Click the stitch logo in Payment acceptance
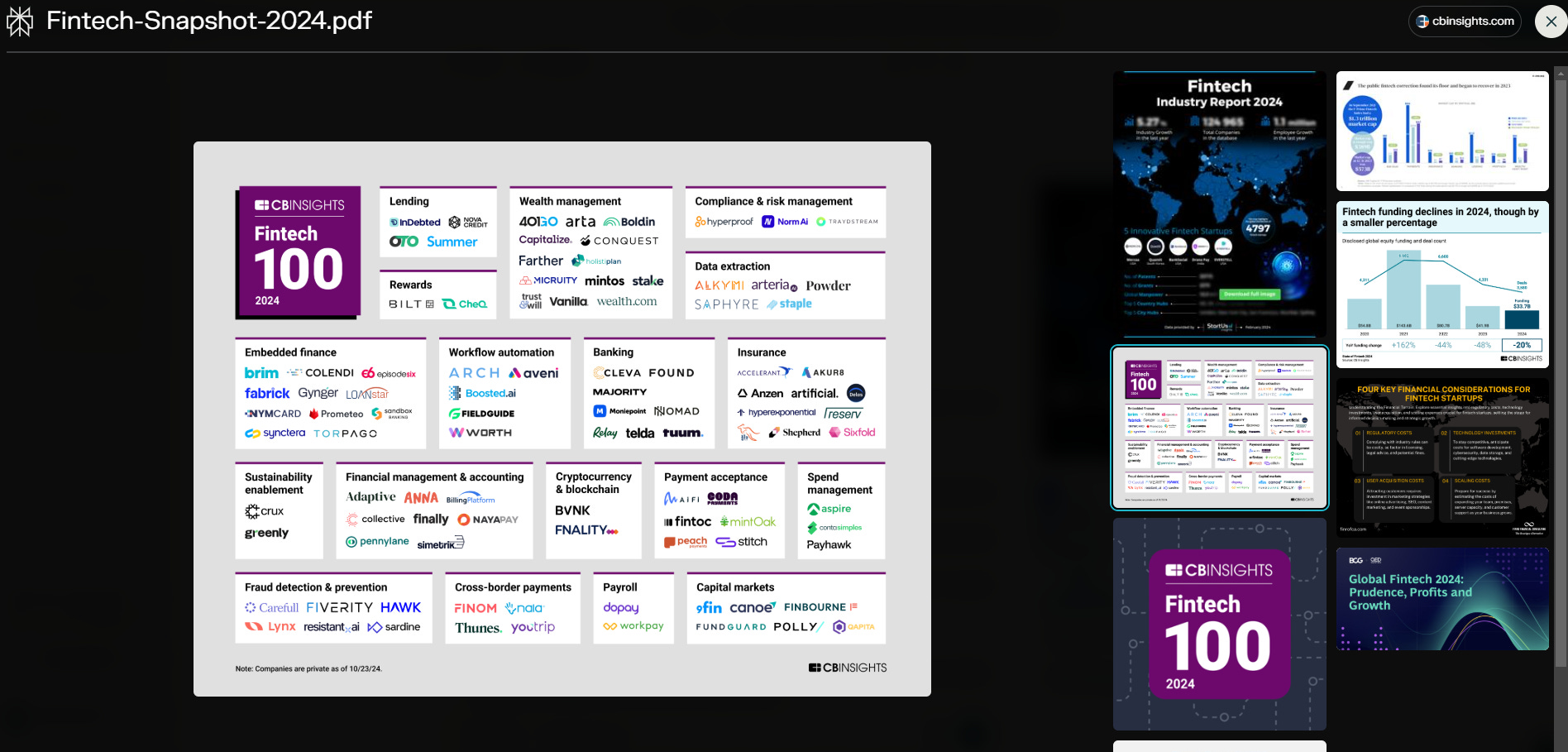Screen dimensions: 1568x752 (742, 542)
